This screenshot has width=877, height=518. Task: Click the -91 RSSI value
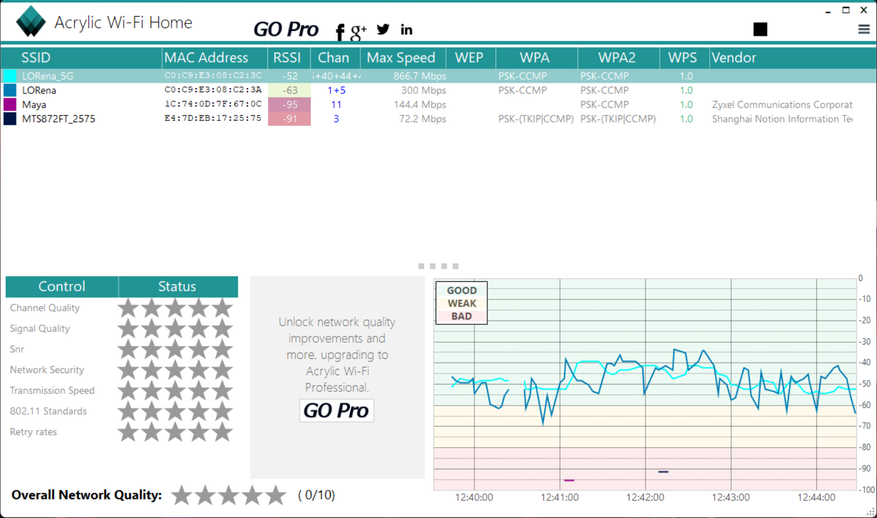coord(289,119)
